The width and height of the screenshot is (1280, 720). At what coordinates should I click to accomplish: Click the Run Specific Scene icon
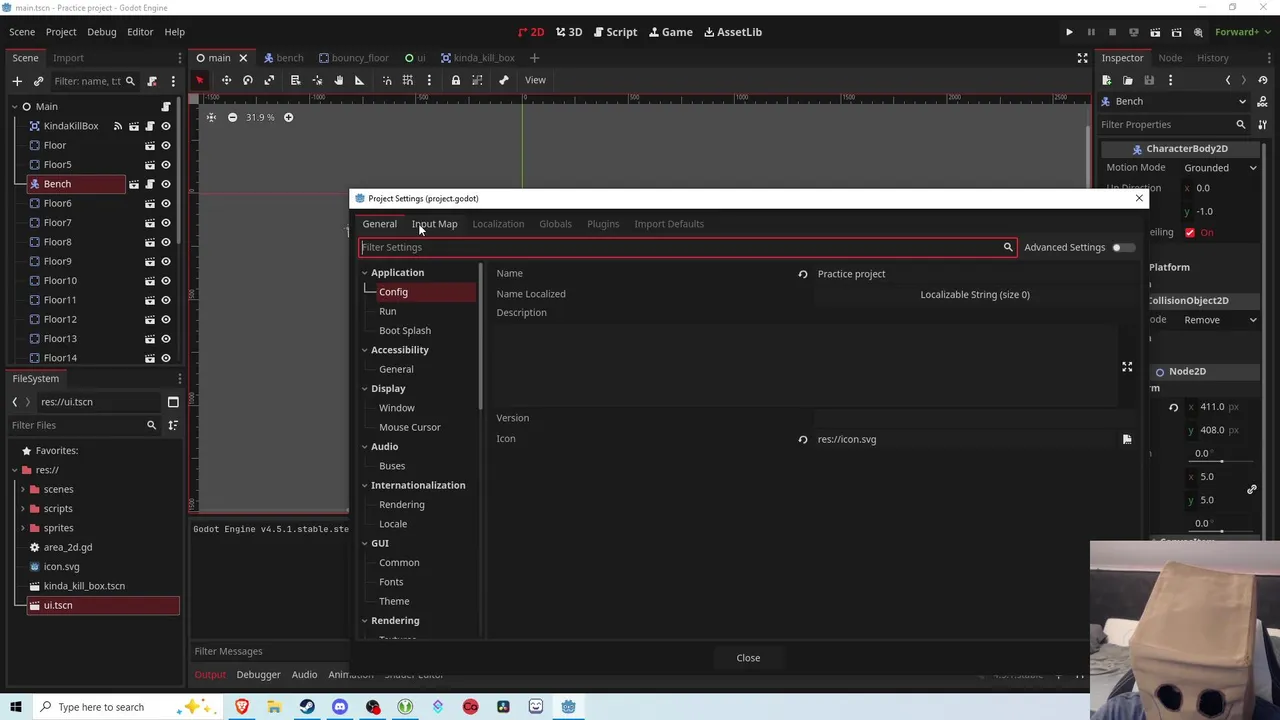coord(1176,32)
